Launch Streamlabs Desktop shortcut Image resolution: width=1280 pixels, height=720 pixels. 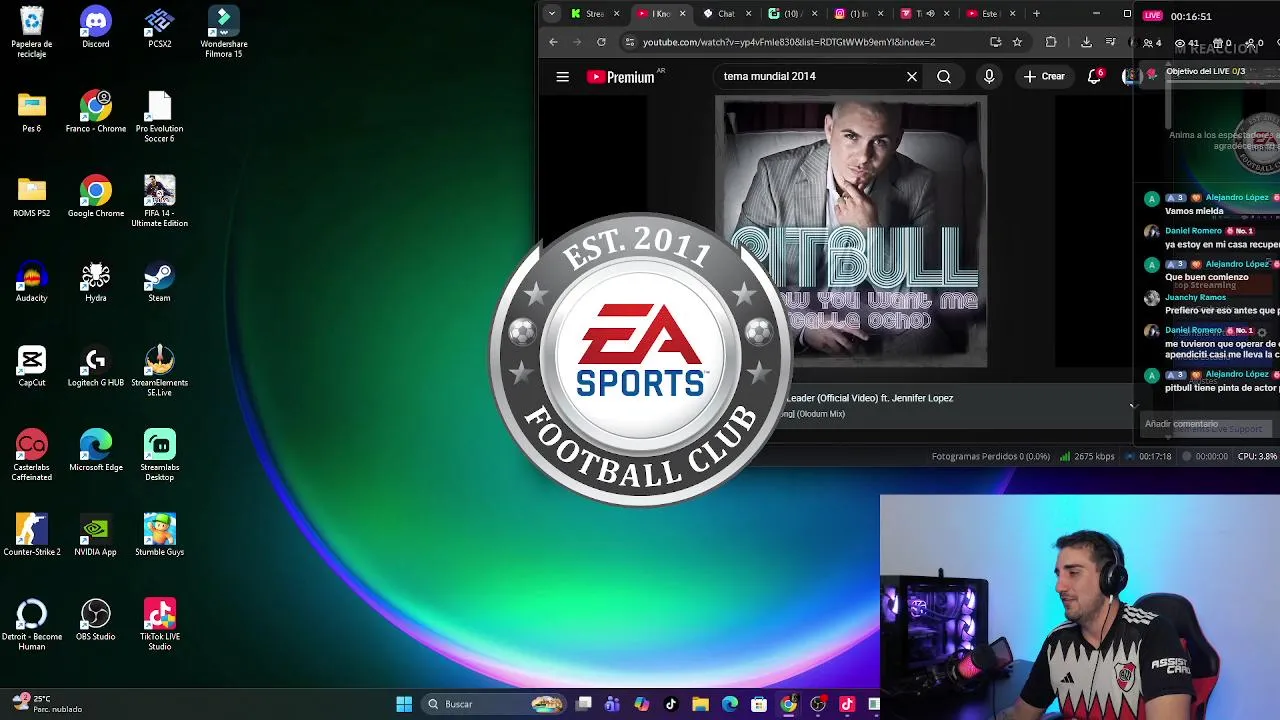(159, 456)
